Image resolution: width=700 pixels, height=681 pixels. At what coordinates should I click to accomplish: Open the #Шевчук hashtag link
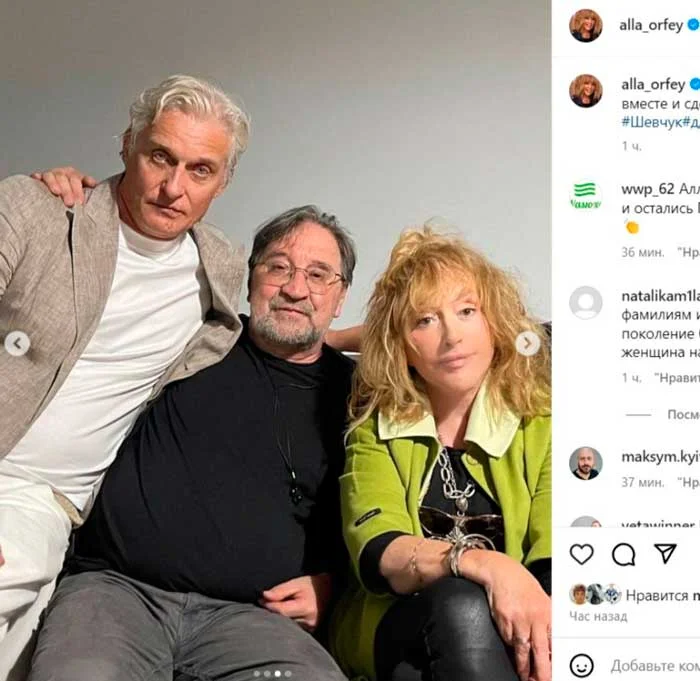click(x=651, y=123)
